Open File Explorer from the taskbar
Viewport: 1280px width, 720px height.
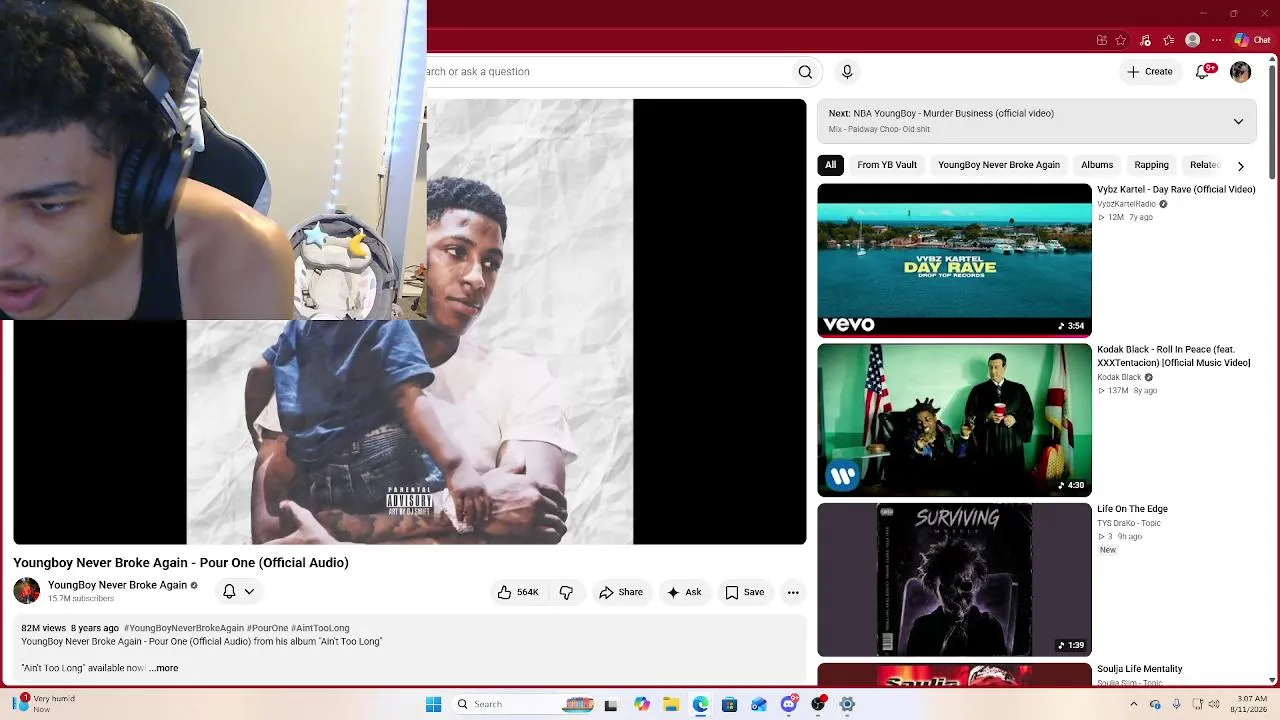coord(671,704)
